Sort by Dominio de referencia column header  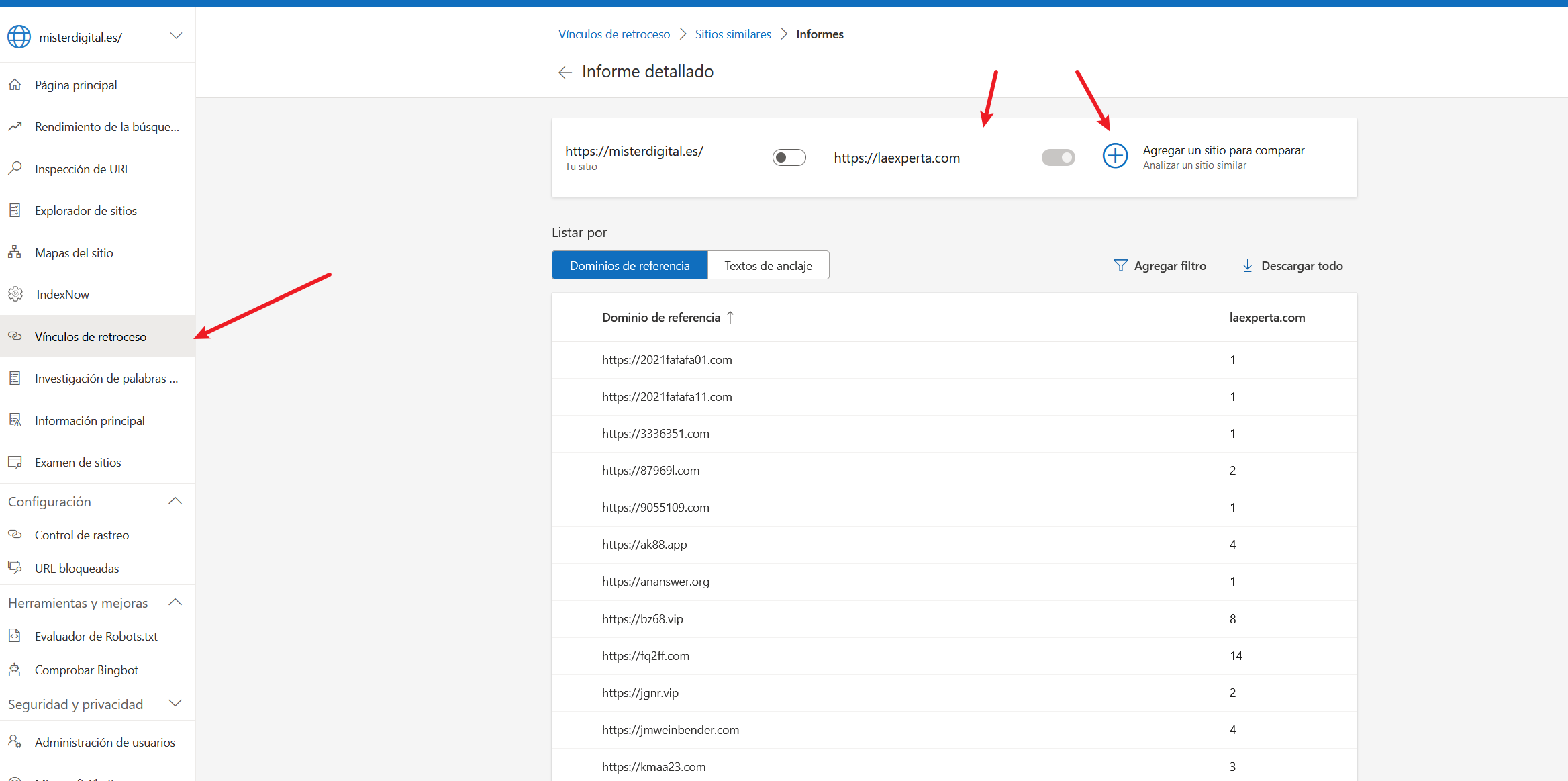[x=661, y=318]
